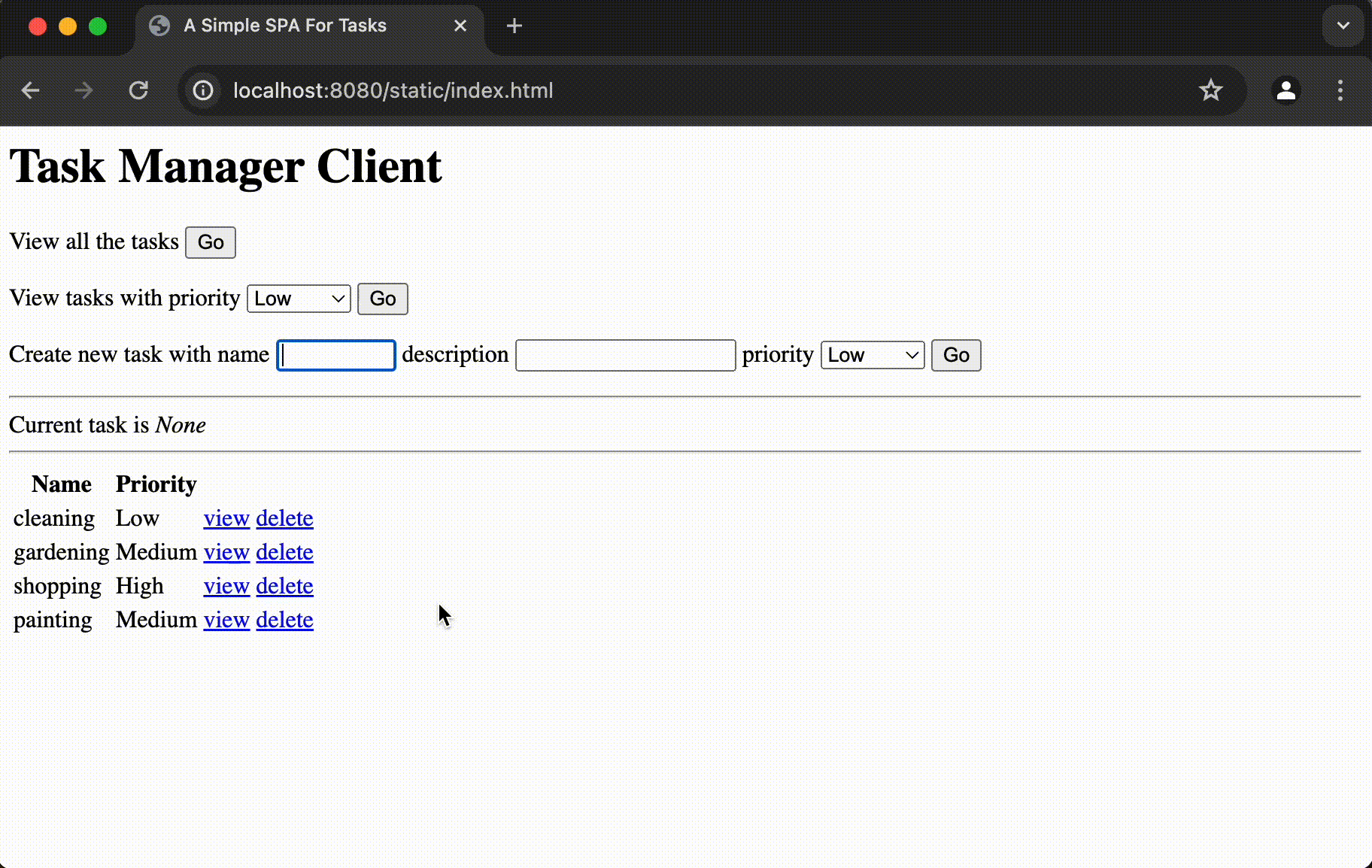Open the site information icon in address bar
1372x868 pixels.
click(x=202, y=90)
